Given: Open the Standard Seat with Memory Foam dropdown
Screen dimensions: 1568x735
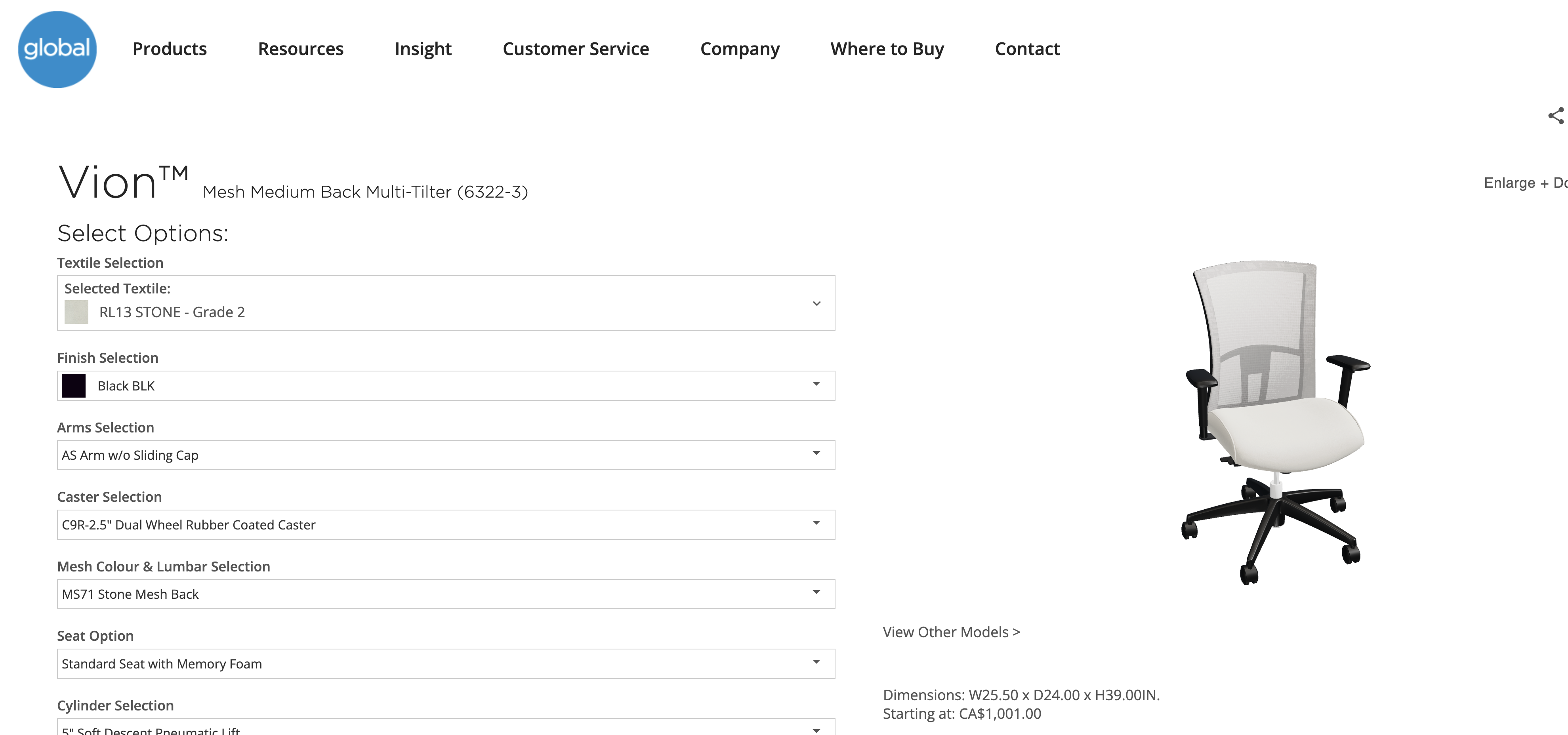Looking at the screenshot, I should point(446,664).
